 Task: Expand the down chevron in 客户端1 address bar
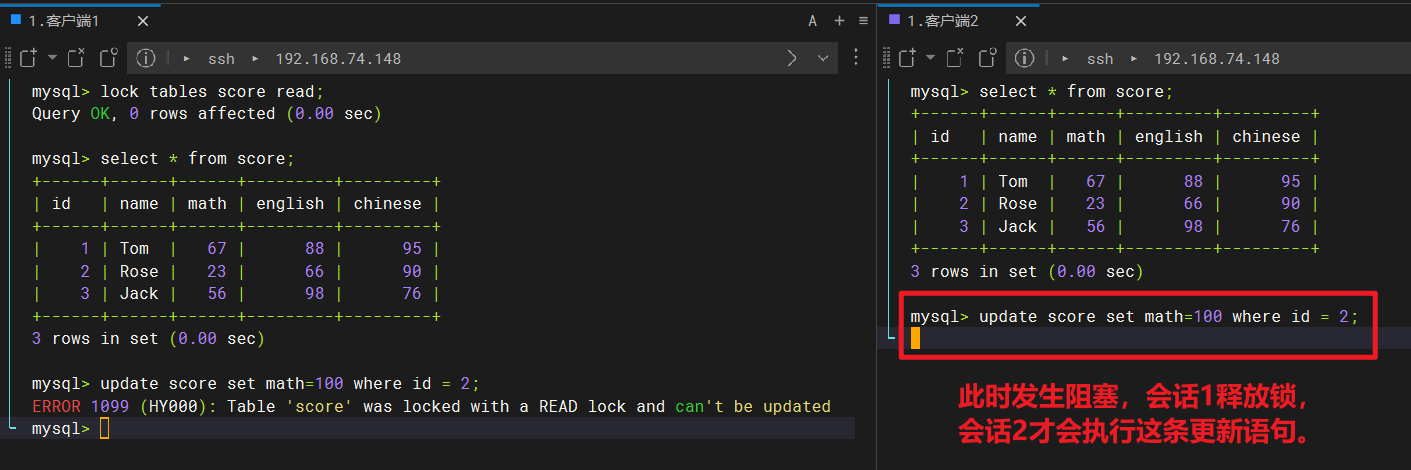(x=824, y=58)
